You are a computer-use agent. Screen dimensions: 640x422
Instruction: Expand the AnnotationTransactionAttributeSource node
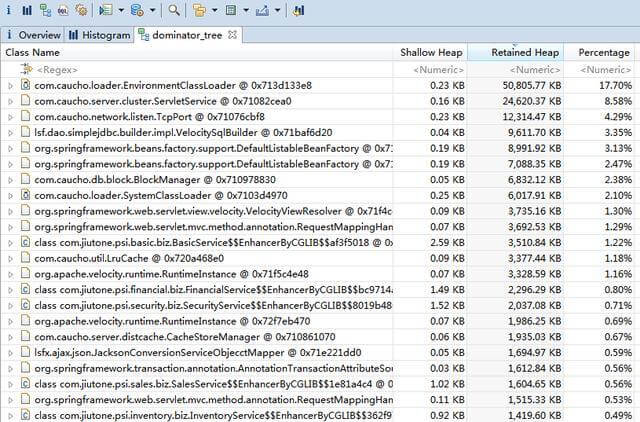pyautogui.click(x=11, y=369)
